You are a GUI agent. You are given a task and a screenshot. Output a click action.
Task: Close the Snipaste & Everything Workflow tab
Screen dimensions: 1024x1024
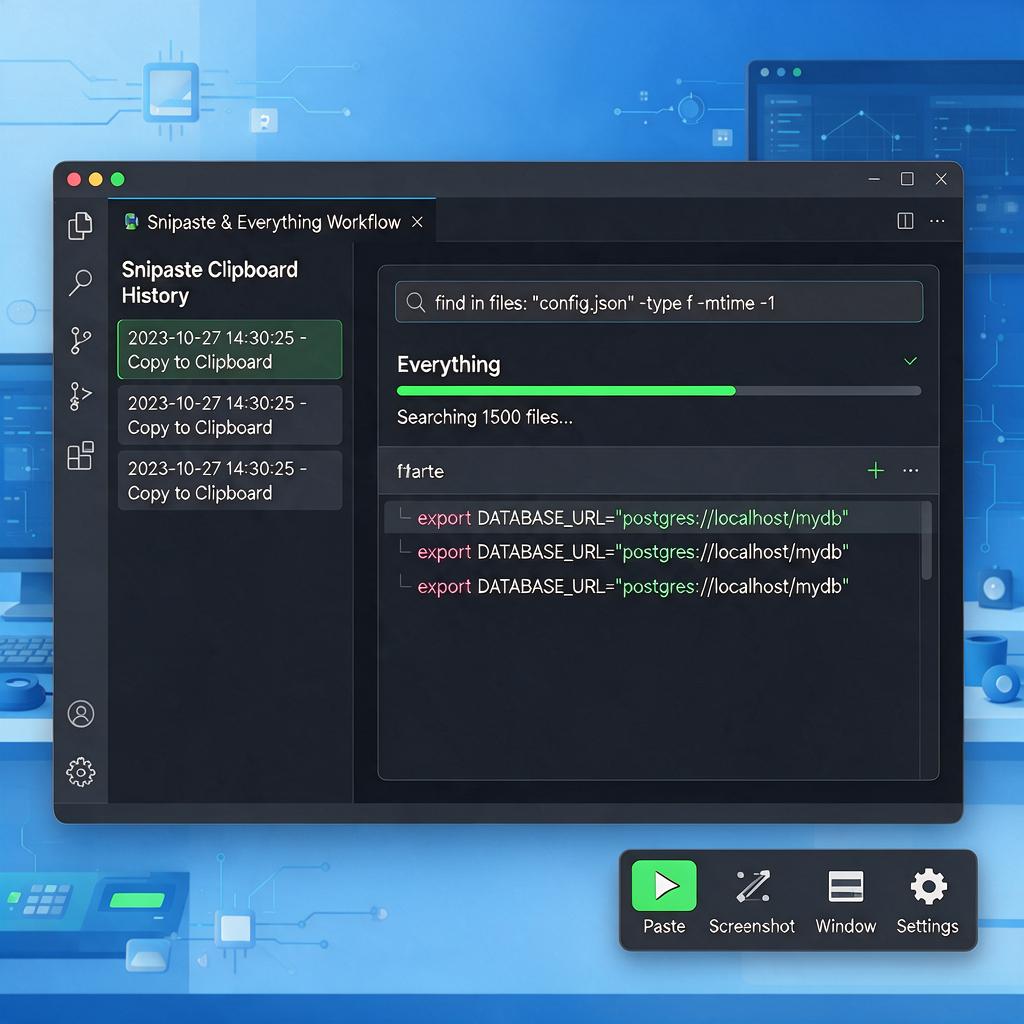click(417, 222)
